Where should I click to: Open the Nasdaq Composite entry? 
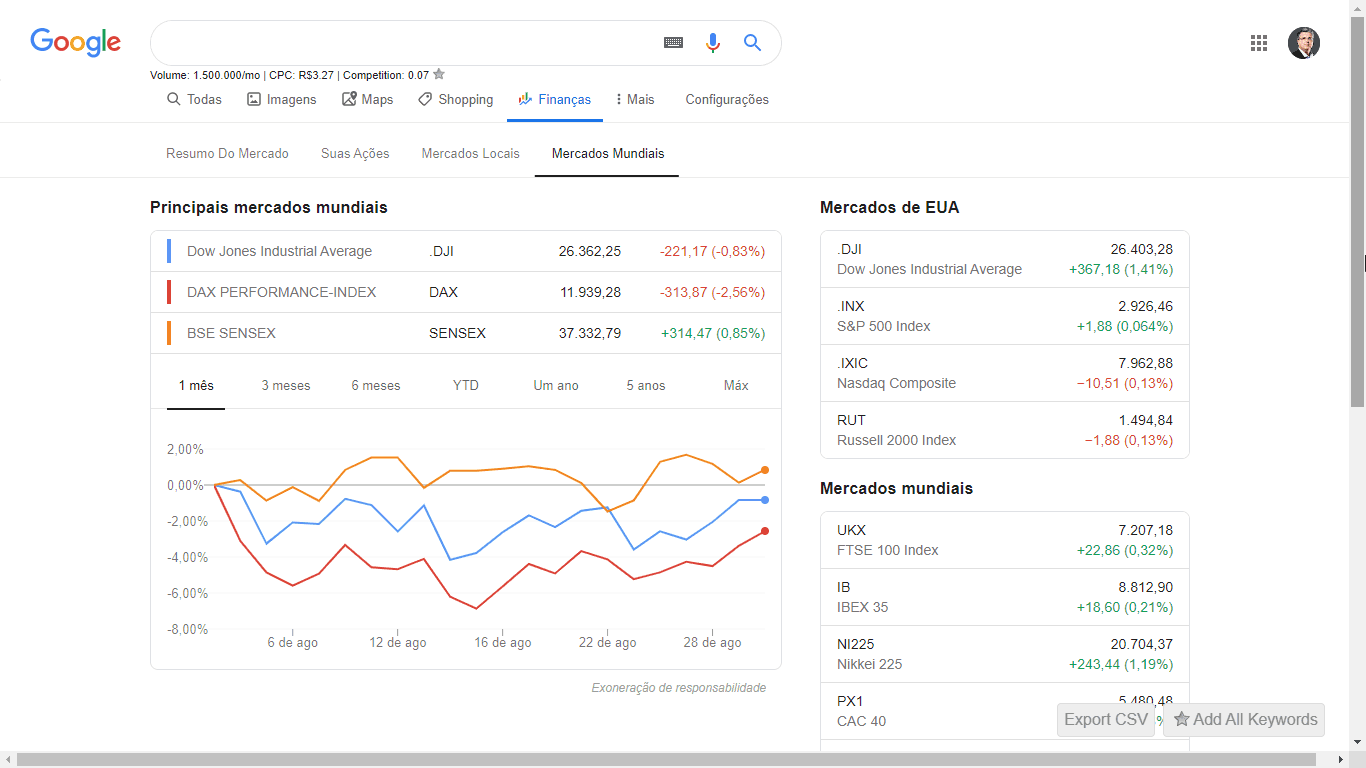[x=1005, y=373]
